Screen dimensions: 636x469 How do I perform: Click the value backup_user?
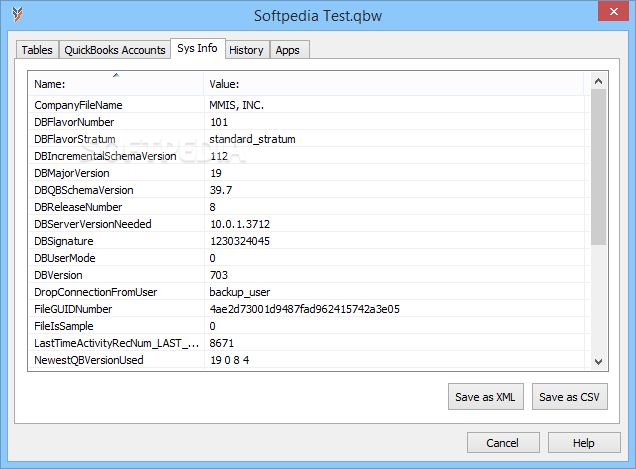pos(240,292)
